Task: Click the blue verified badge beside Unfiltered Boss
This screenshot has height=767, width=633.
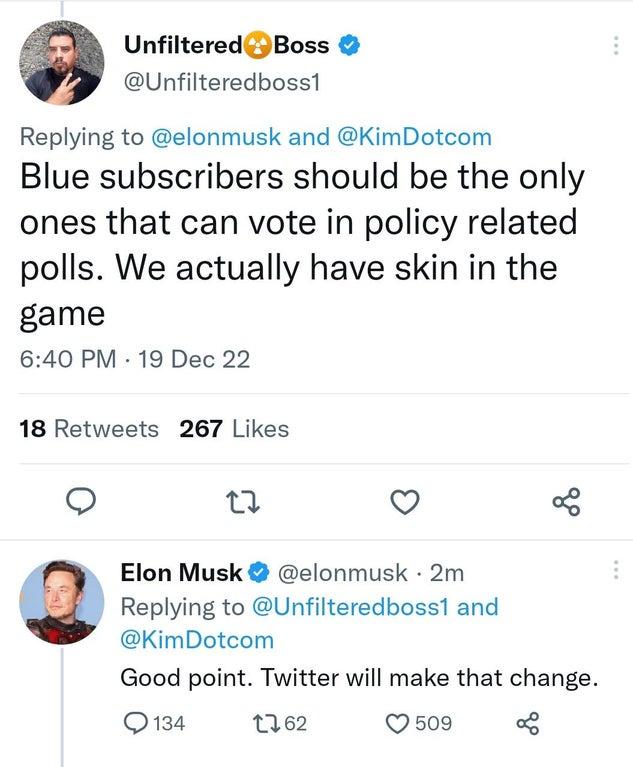Action: [x=349, y=45]
